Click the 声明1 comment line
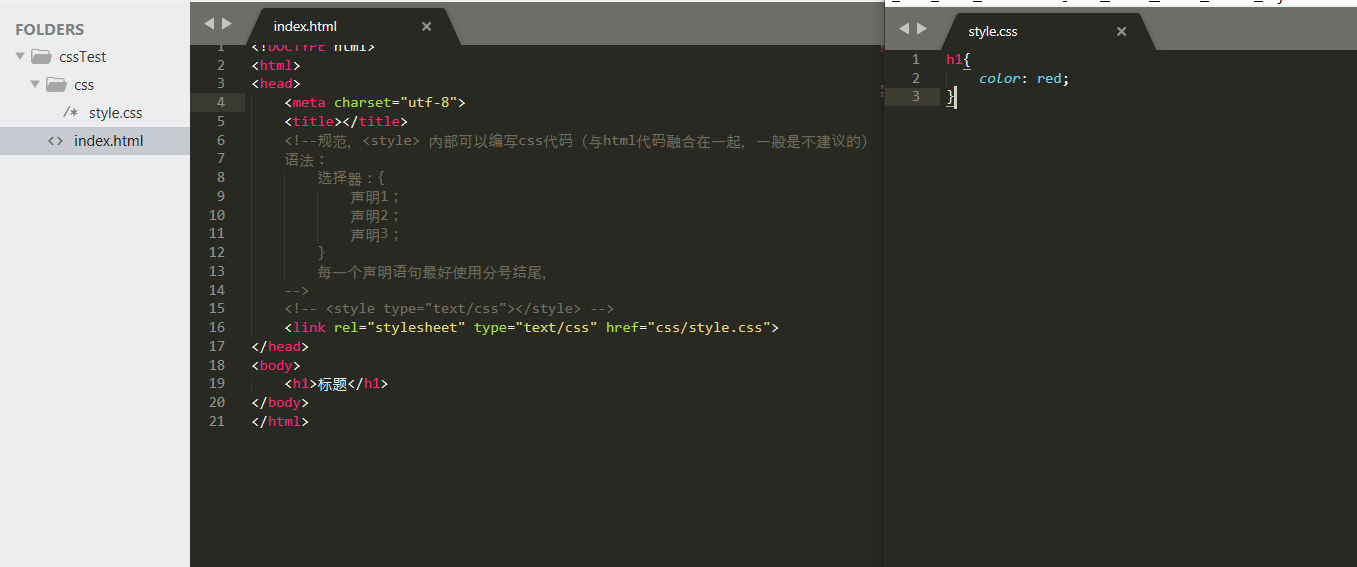The width and height of the screenshot is (1357, 567). coord(375,196)
